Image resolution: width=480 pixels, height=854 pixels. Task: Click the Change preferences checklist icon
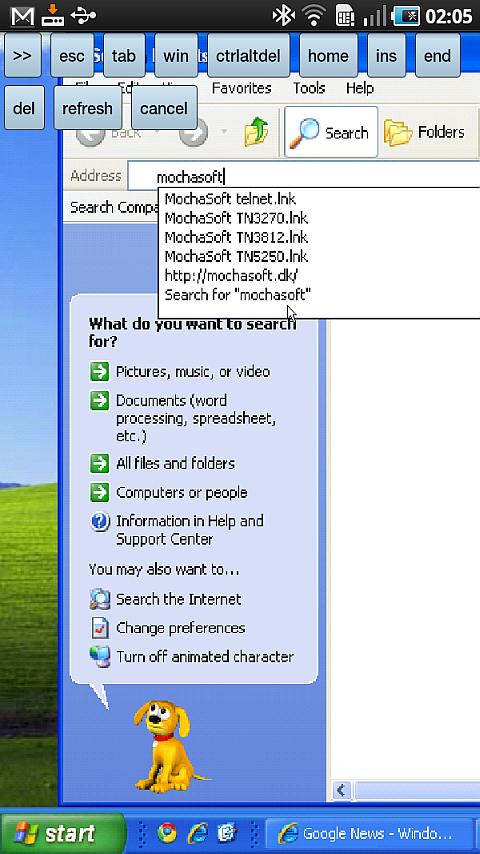coord(99,628)
